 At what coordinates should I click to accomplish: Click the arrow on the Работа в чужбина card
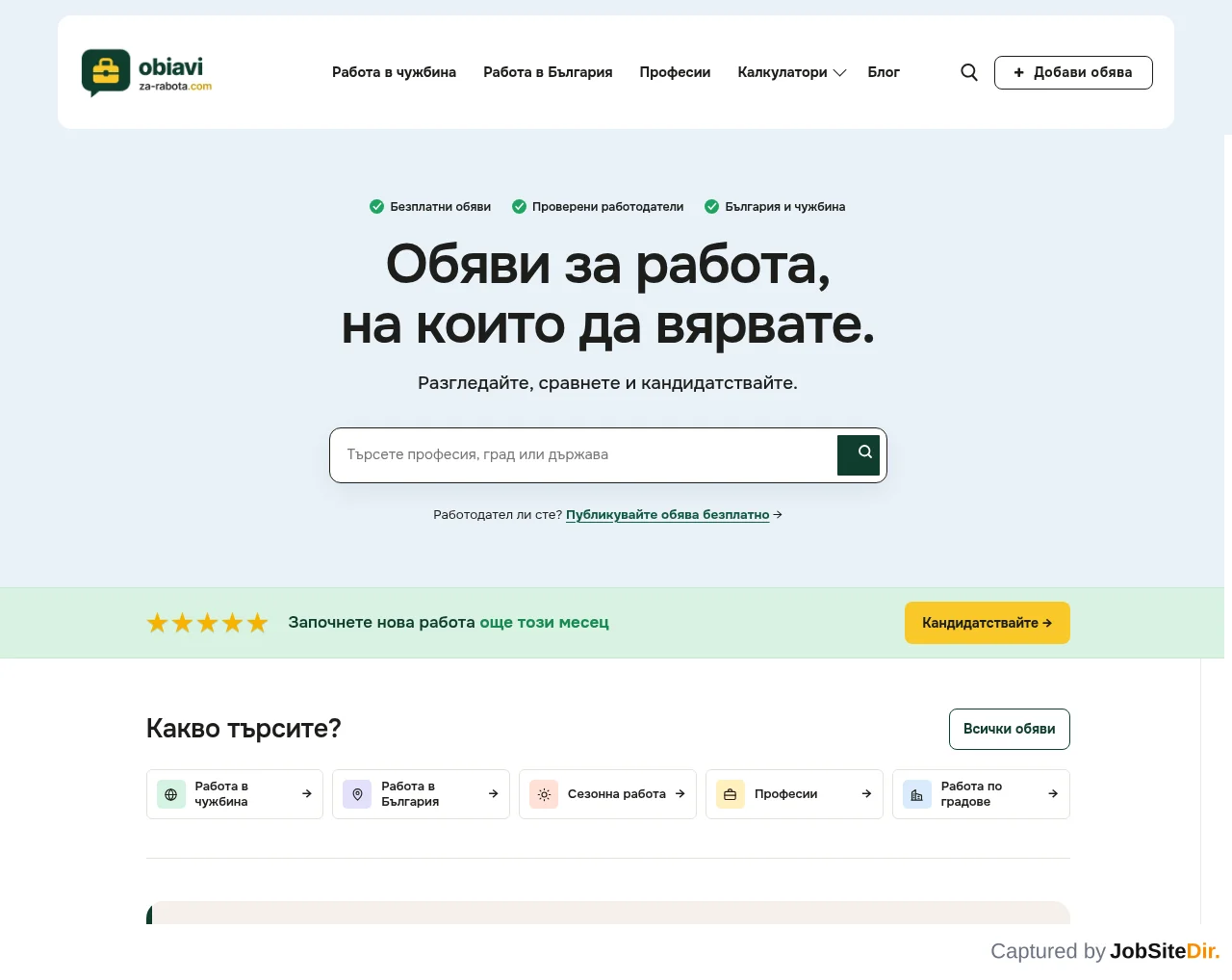pos(307,794)
